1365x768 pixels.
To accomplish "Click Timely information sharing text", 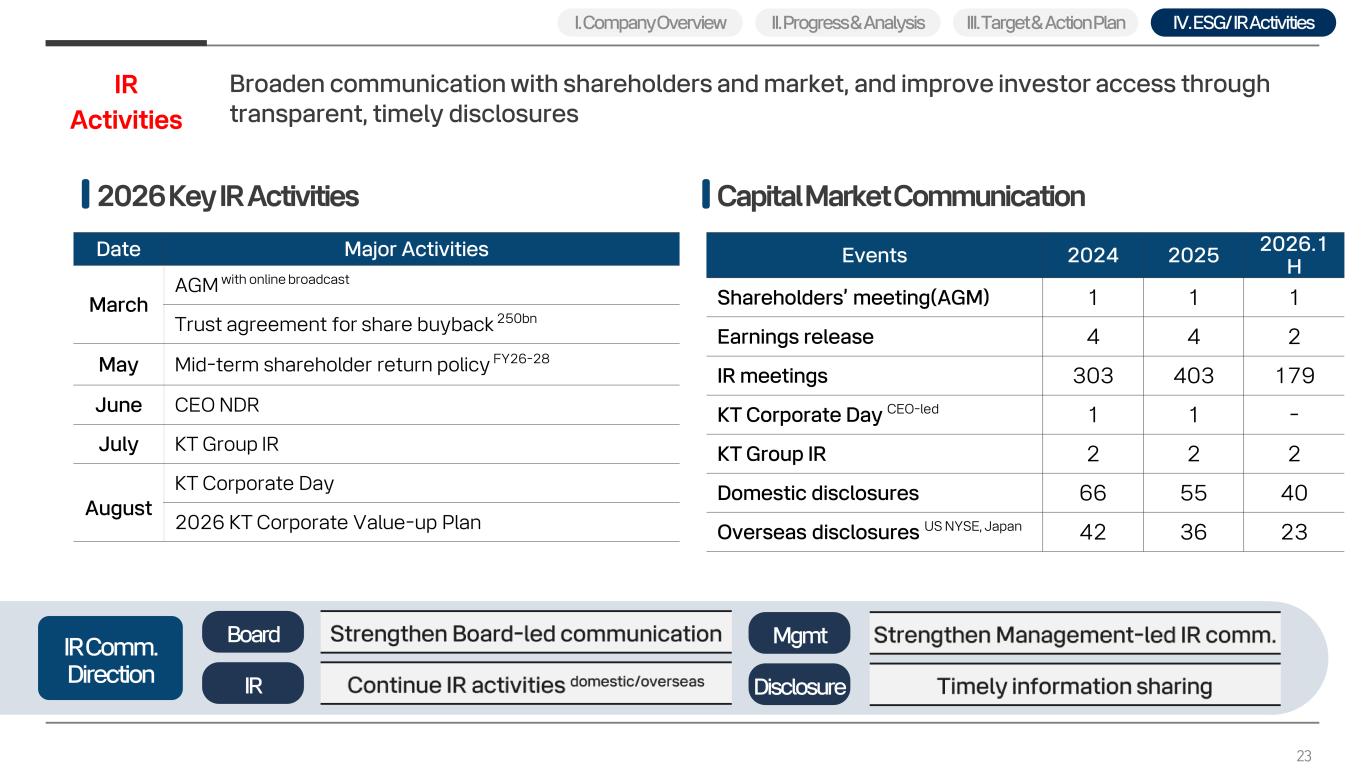I will (x=1074, y=686).
